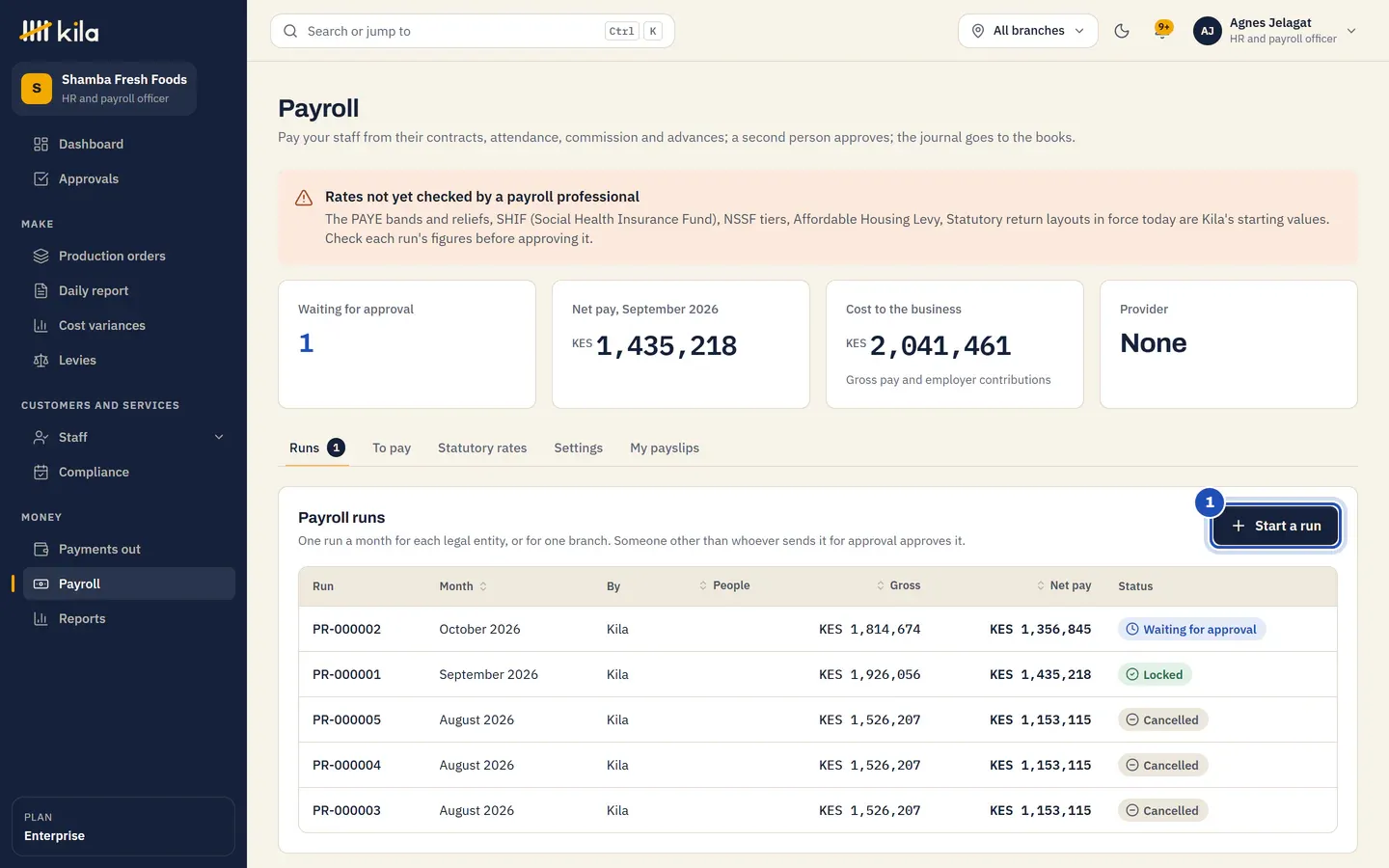
Task: Open payroll run PR-000004
Action: [x=818, y=765]
